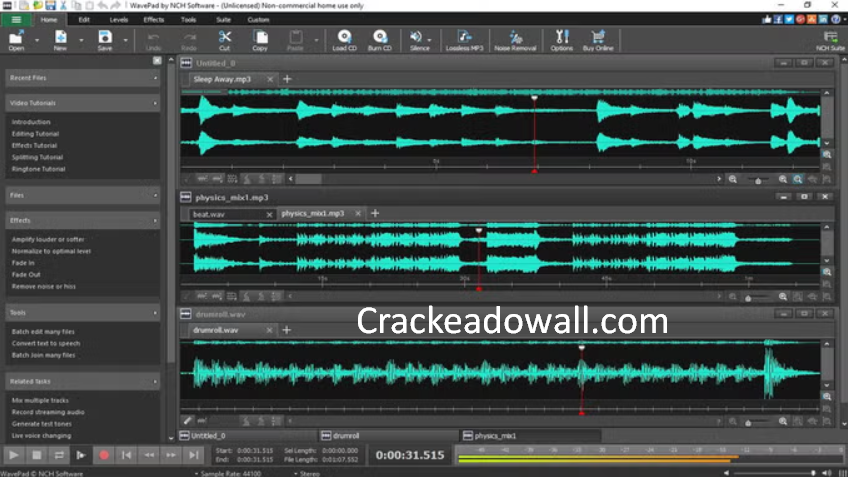The height and width of the screenshot is (477, 848).
Task: Click the Fast Forward button
Action: coord(171,455)
